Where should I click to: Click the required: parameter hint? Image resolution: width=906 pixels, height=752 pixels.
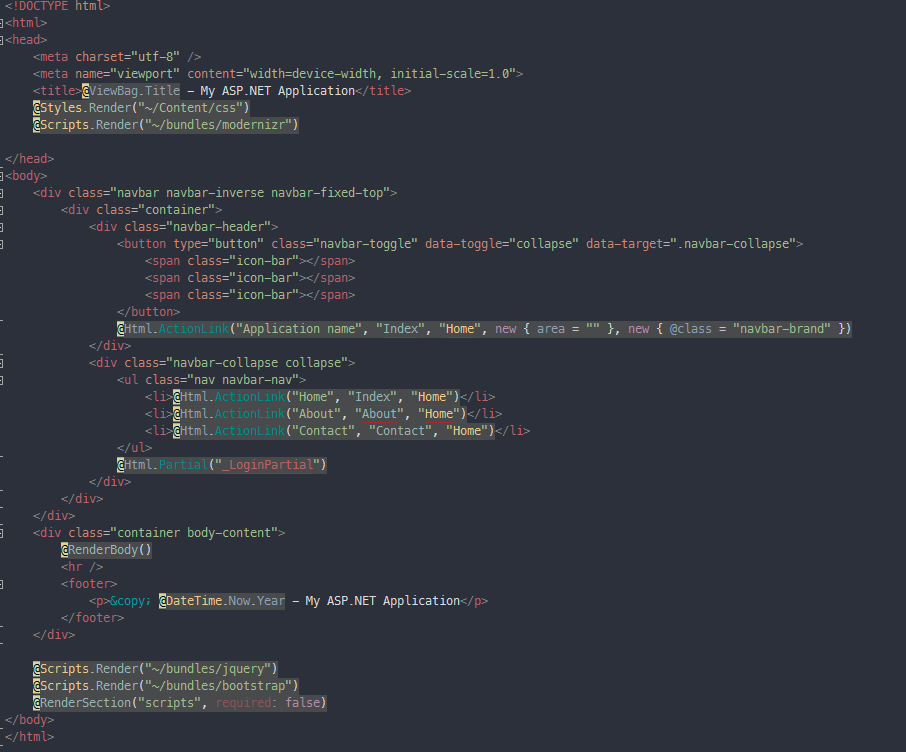(246, 703)
